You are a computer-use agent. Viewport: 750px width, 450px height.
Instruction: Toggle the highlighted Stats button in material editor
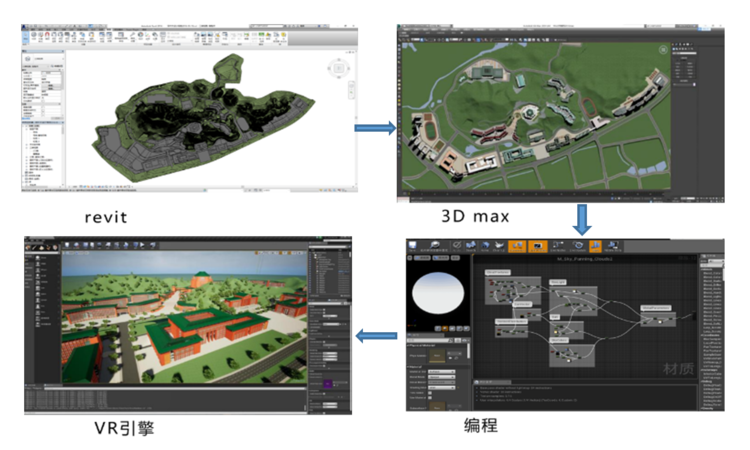(595, 247)
